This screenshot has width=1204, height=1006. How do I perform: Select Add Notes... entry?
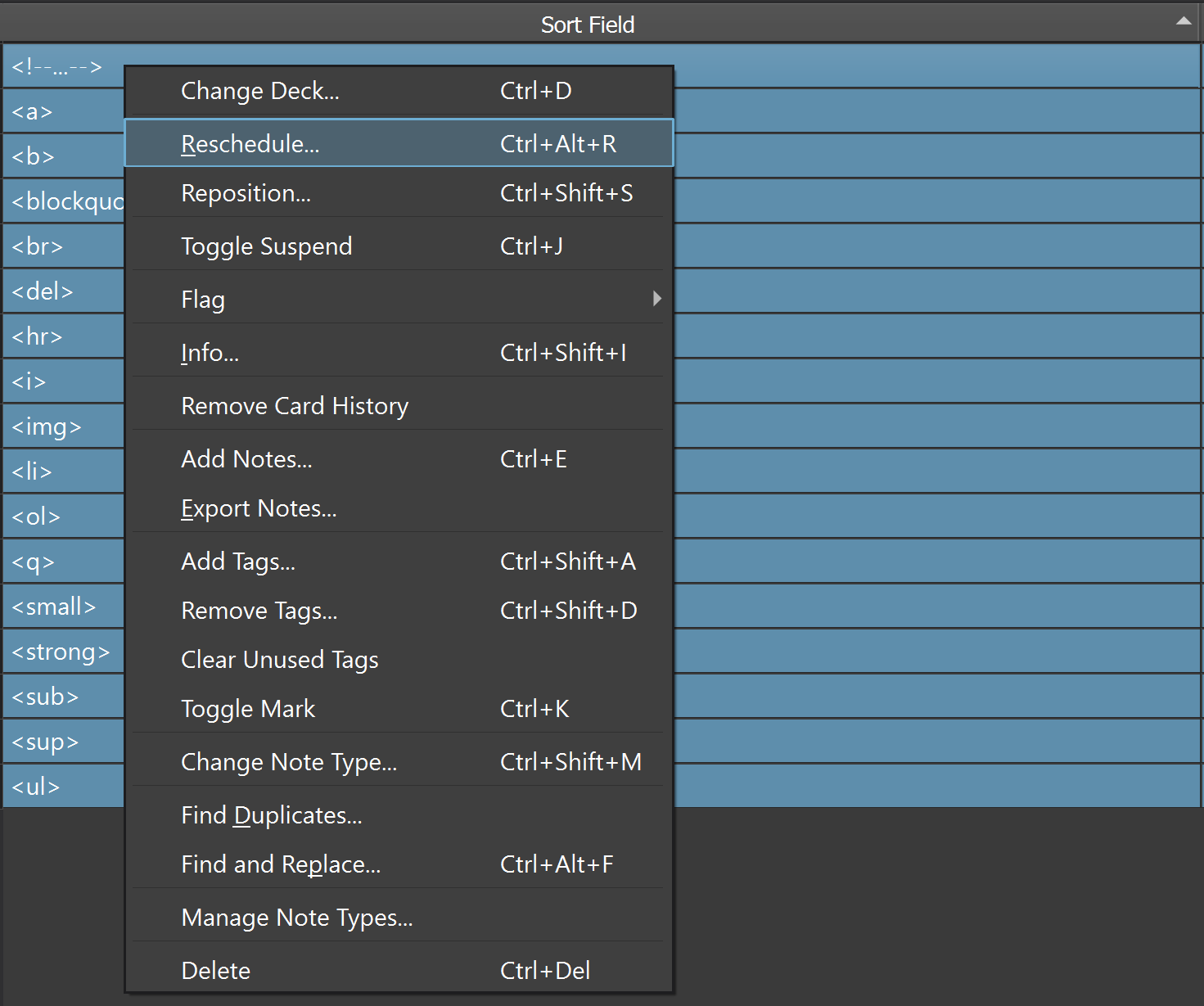tap(399, 459)
